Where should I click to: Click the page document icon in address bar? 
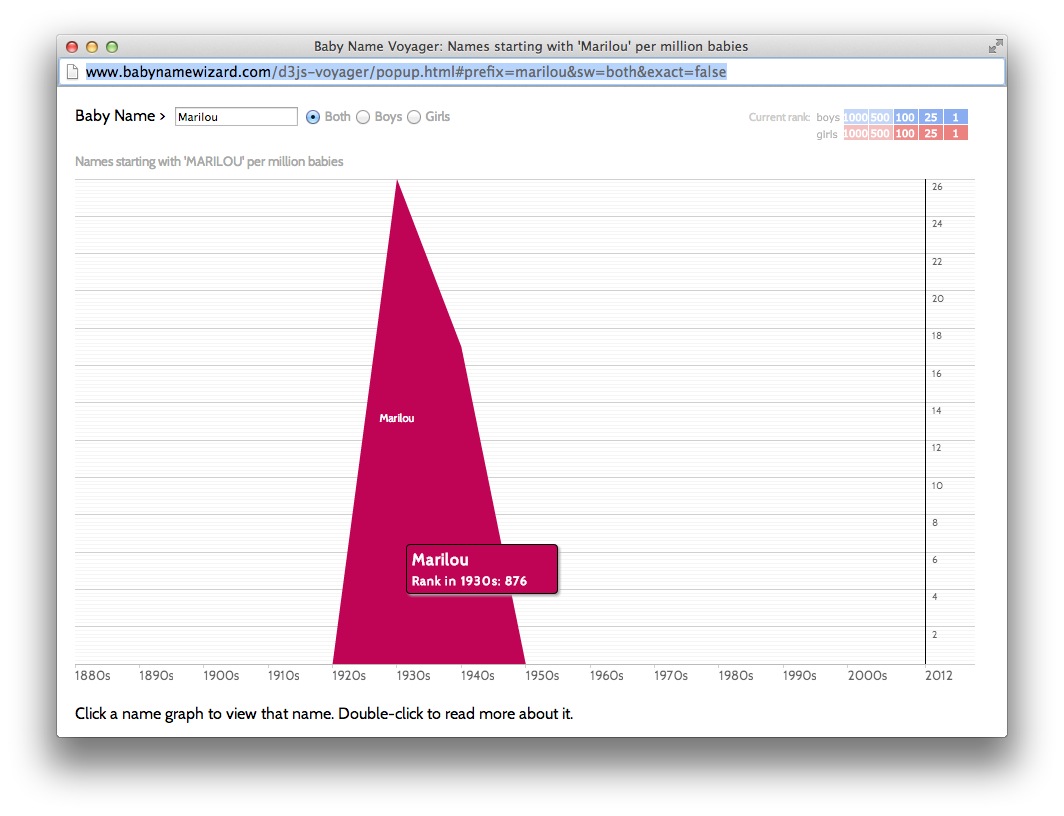pyautogui.click(x=73, y=72)
